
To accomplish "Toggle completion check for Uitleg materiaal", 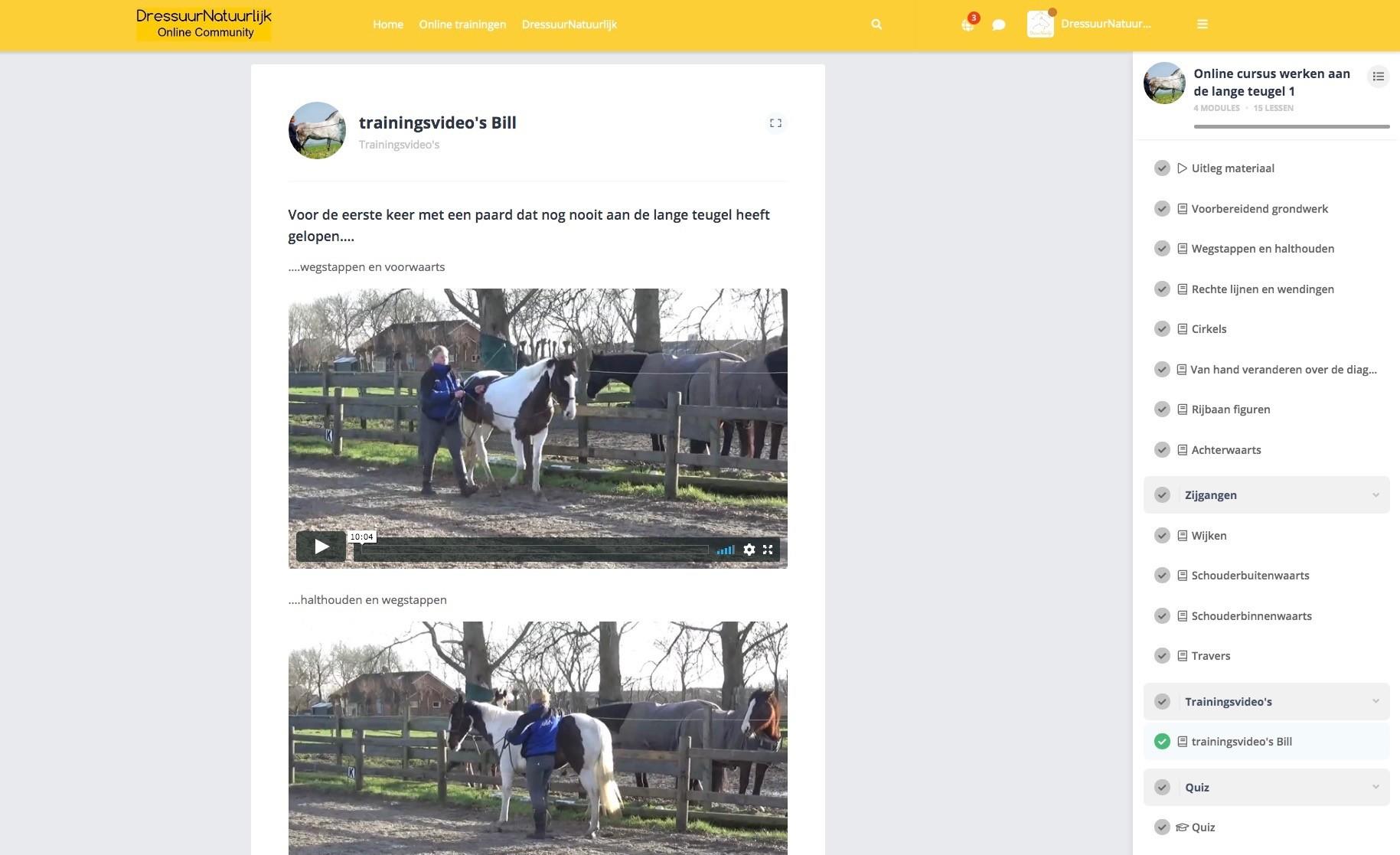I will pyautogui.click(x=1162, y=168).
